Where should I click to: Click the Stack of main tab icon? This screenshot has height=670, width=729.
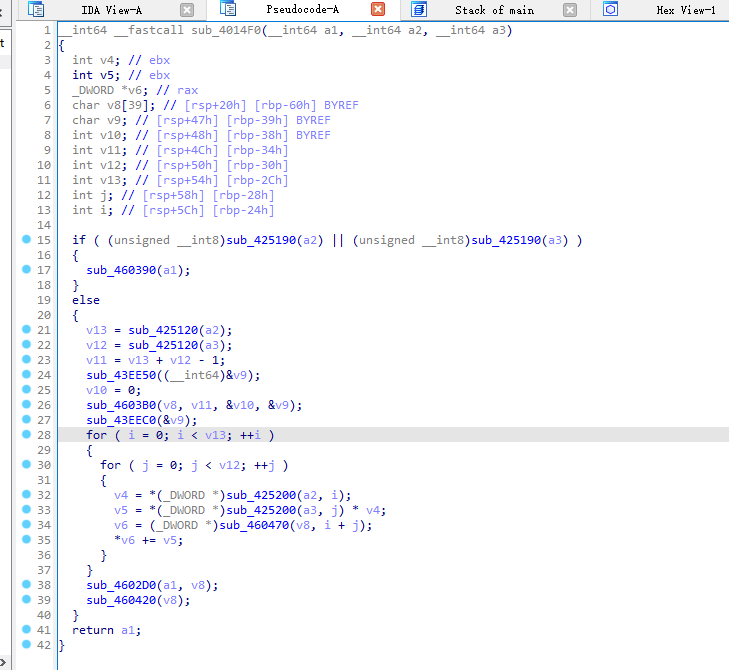[x=419, y=10]
